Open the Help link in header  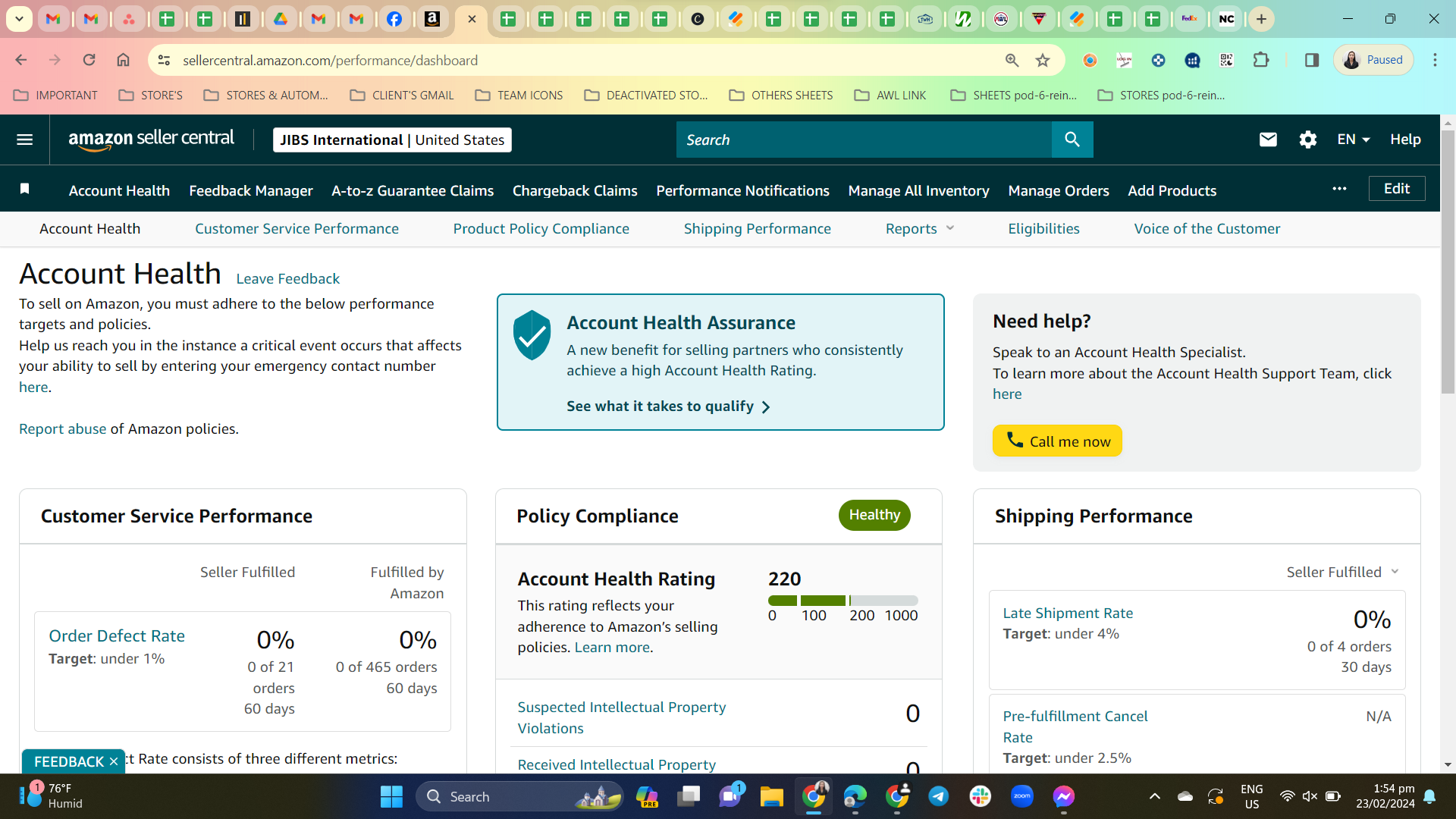pyautogui.click(x=1405, y=140)
